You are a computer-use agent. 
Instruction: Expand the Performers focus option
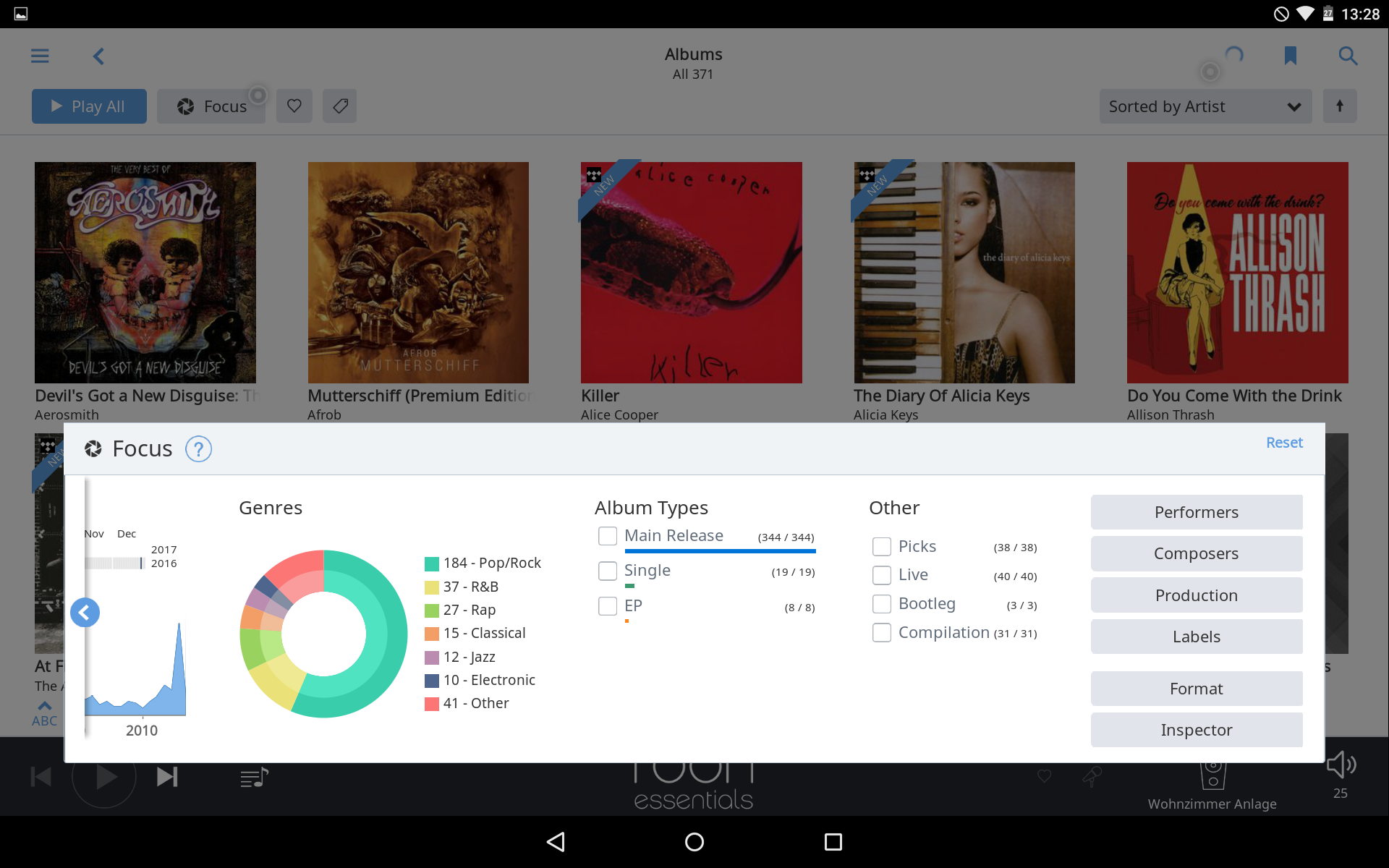(1197, 512)
